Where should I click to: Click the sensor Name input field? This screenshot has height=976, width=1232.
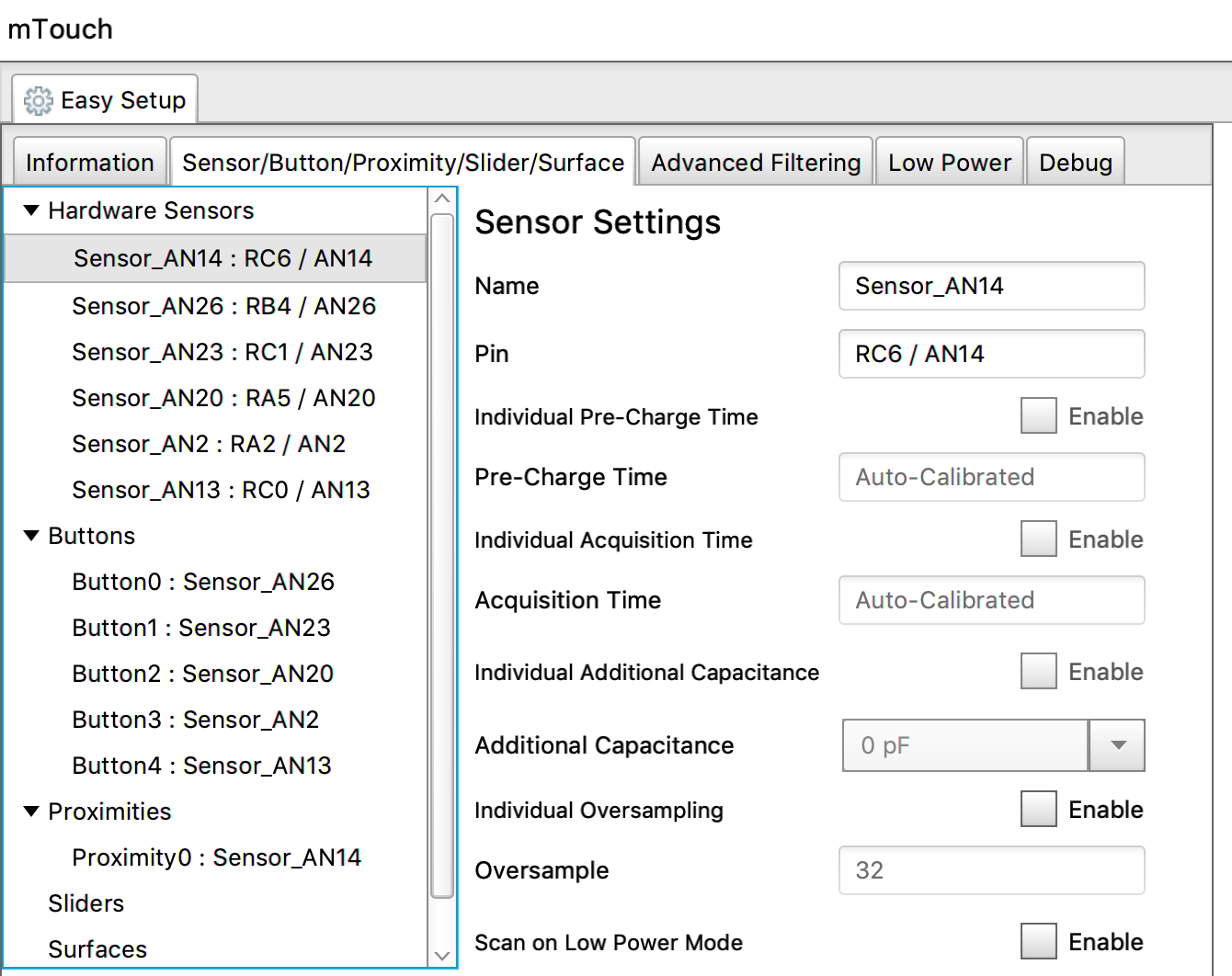click(990, 286)
